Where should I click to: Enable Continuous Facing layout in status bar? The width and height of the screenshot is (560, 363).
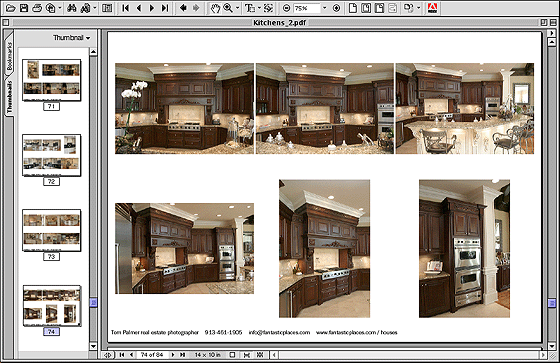[x=260, y=355]
